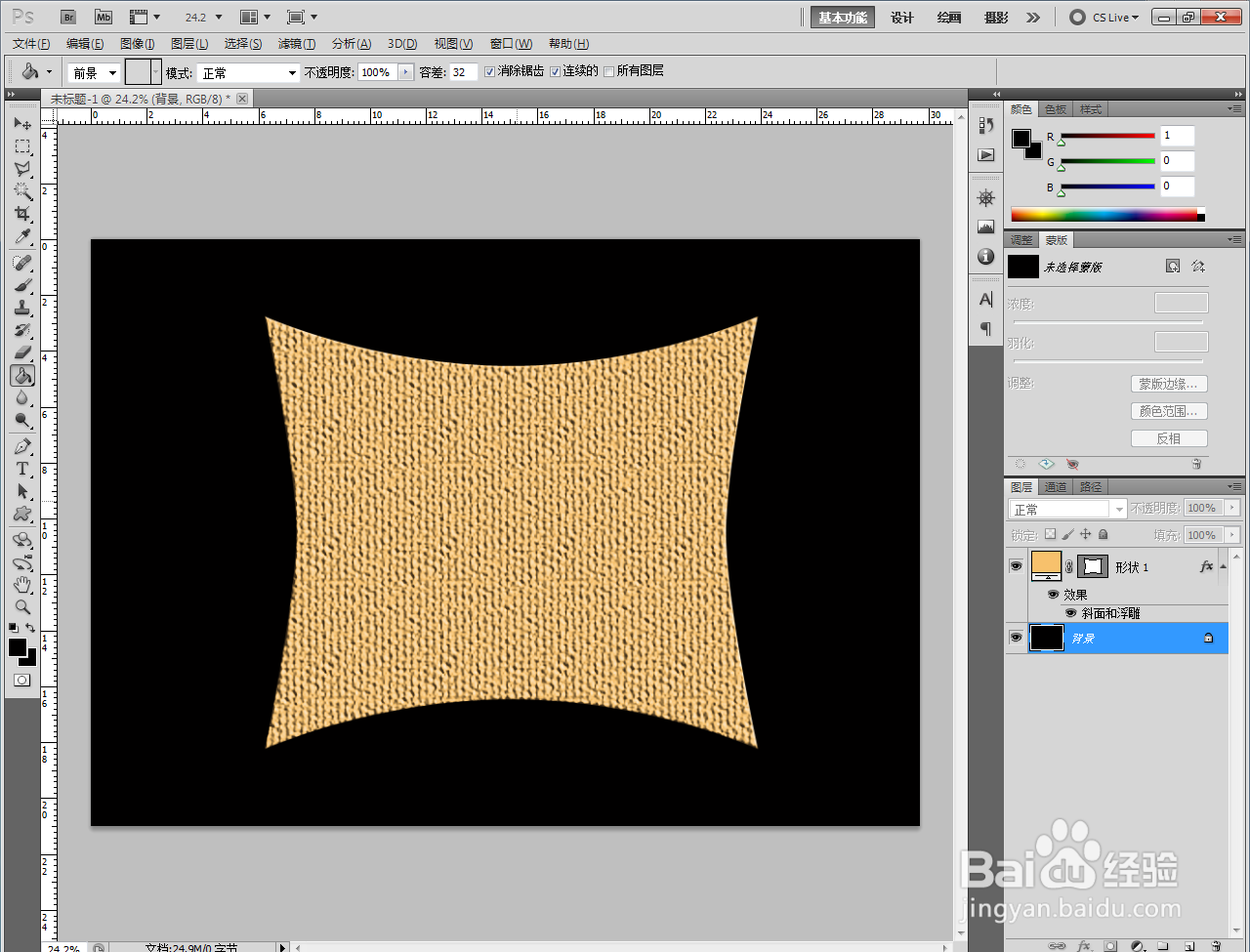
Task: Select the Brush tool
Action: click(x=22, y=285)
